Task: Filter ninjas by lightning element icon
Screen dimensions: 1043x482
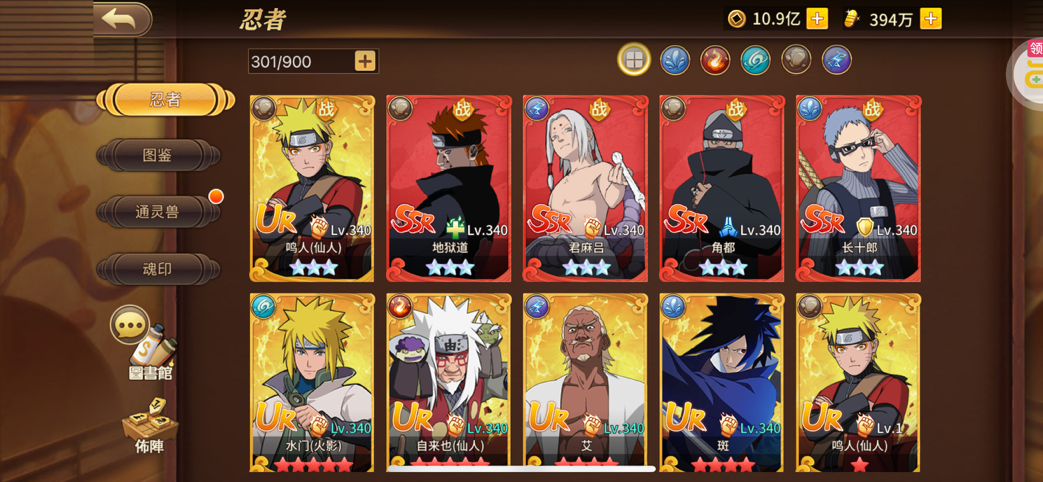Action: 837,60
